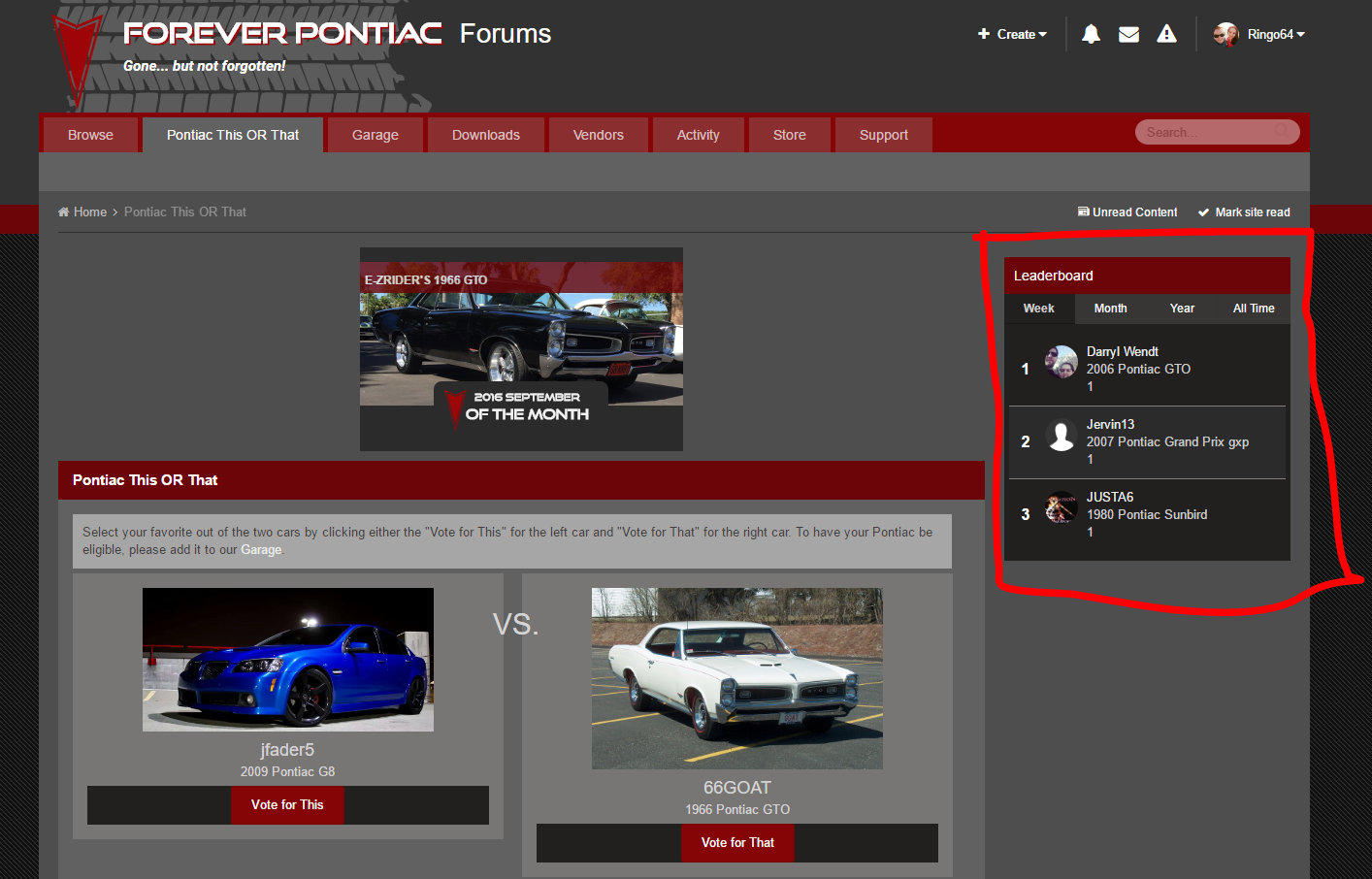
Task: Open the 2007 Pontiac Grand Prix gxp link
Action: (1167, 441)
